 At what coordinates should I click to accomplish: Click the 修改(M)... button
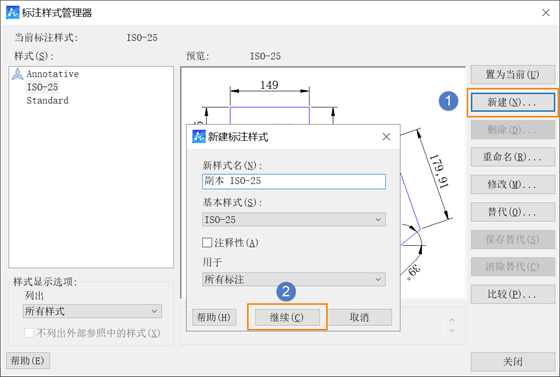coord(512,184)
